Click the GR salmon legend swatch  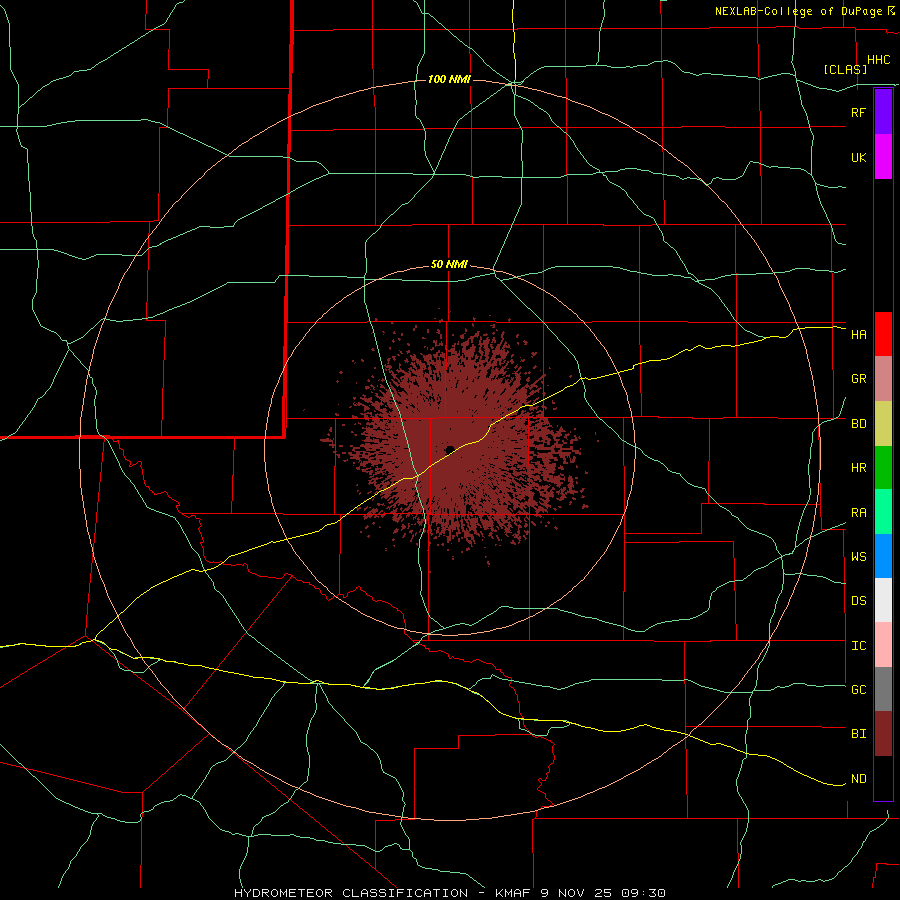pos(883,379)
